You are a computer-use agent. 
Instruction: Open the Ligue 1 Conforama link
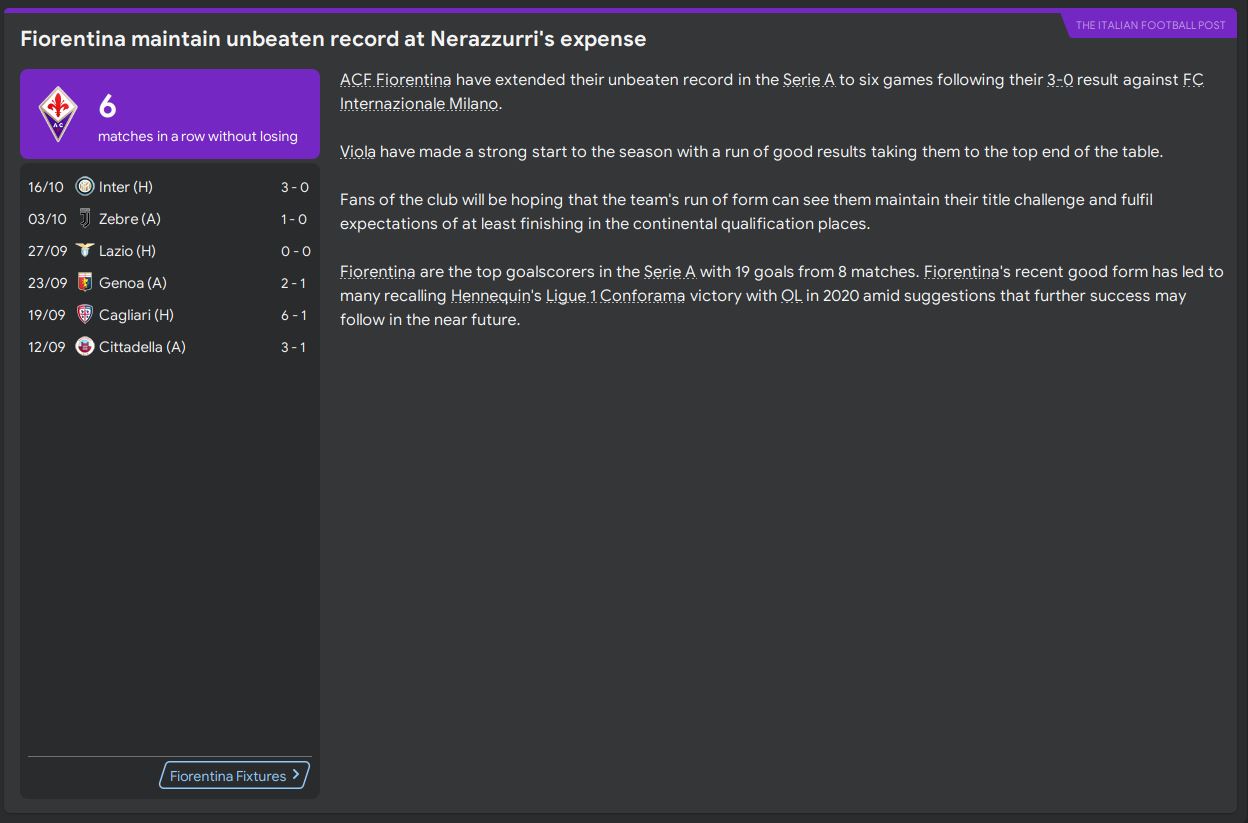[x=615, y=296]
